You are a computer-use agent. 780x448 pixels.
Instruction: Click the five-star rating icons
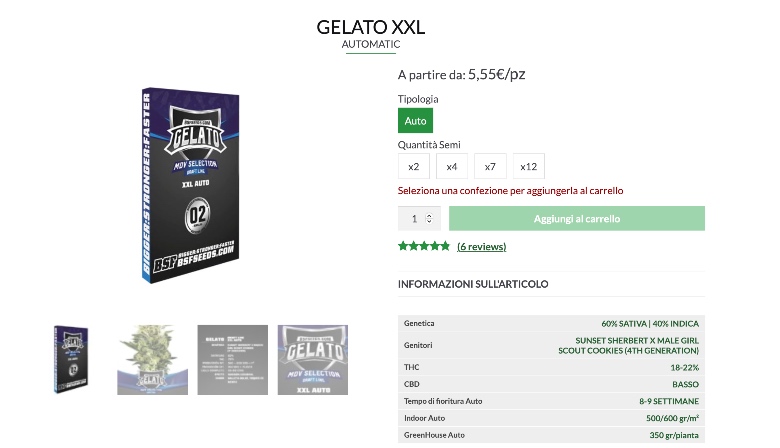pos(424,246)
